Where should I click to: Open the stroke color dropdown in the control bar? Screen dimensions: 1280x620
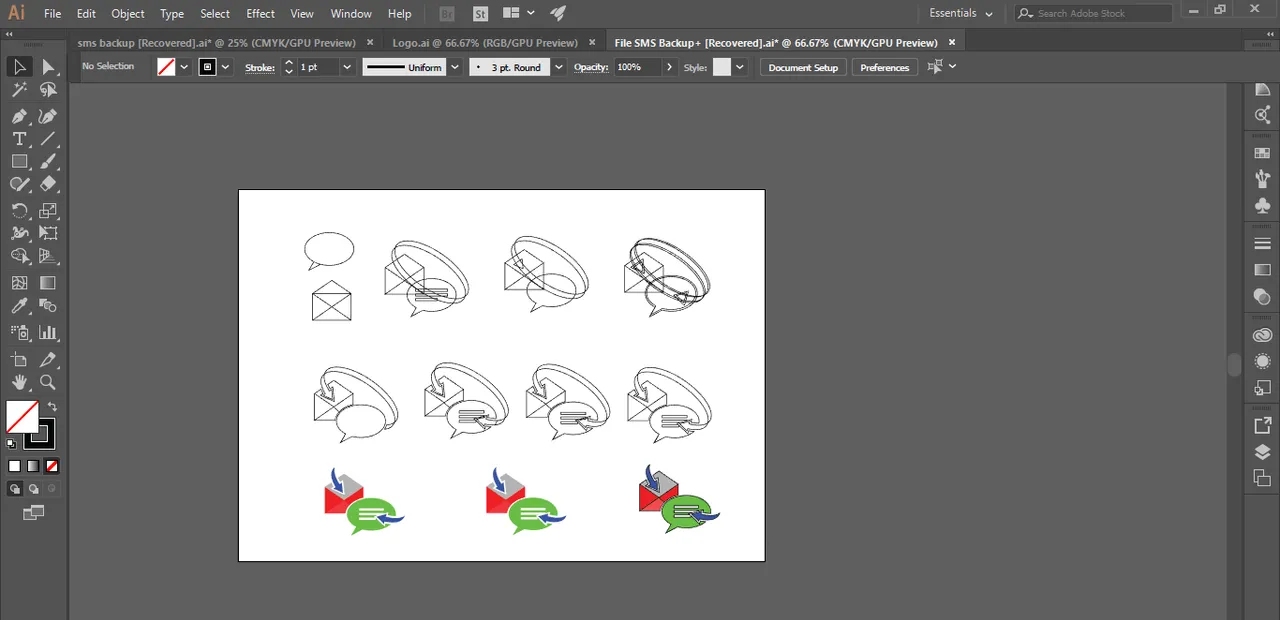pyautogui.click(x=226, y=67)
